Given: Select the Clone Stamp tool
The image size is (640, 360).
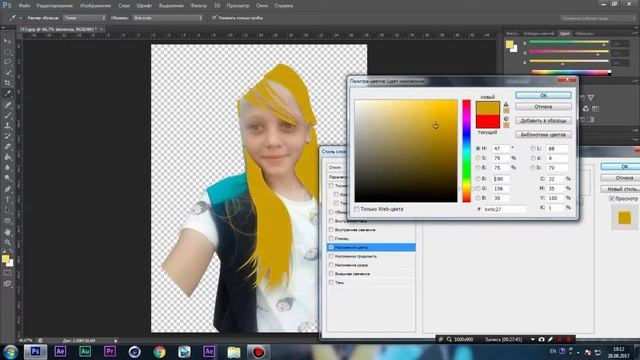Looking at the screenshot, I should [x=7, y=126].
